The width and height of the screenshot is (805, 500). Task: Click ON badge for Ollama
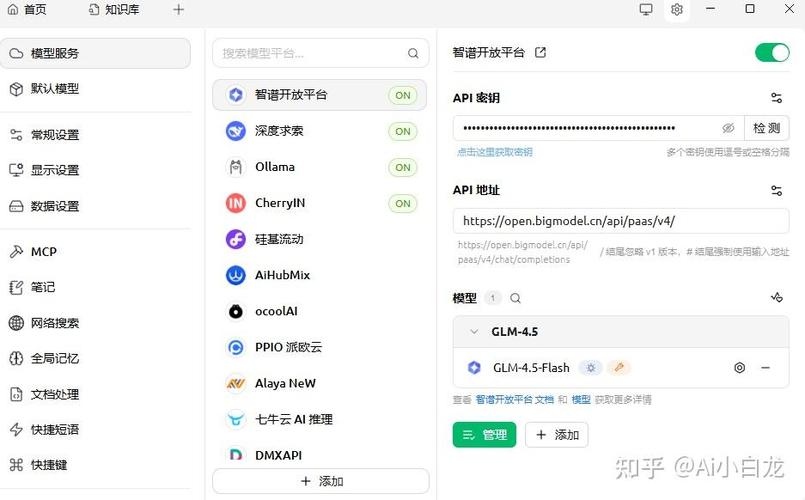tap(403, 167)
